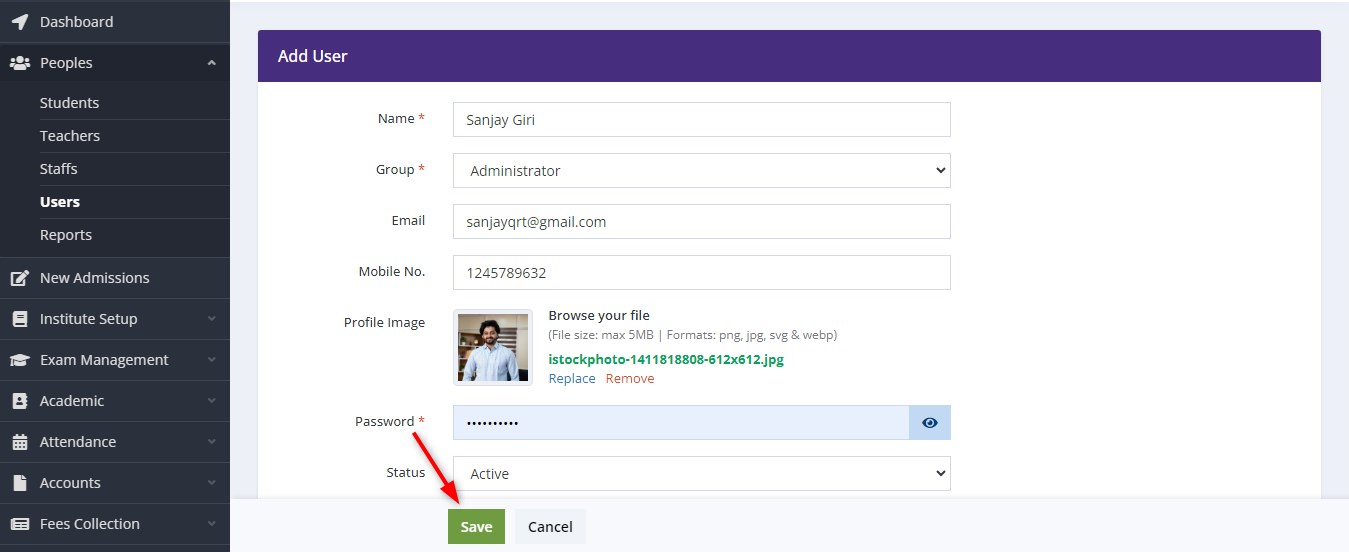This screenshot has height=552, width=1349.
Task: Expand Exam Management chevron
Action: [211, 359]
